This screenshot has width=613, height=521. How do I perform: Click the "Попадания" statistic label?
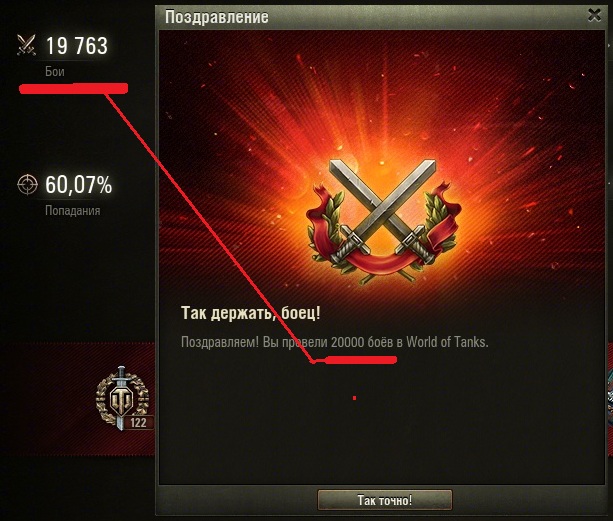(73, 210)
